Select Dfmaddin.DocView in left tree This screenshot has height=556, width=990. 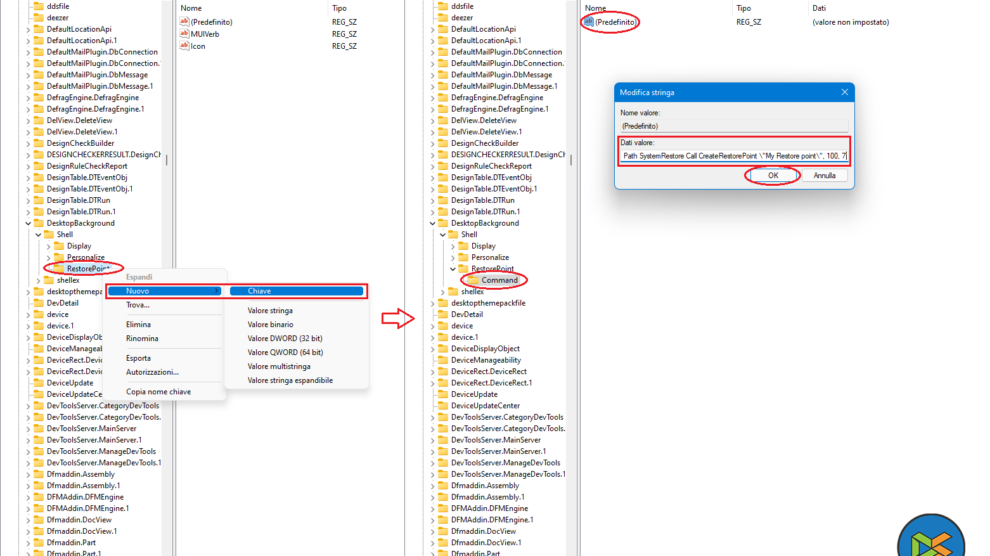click(79, 519)
